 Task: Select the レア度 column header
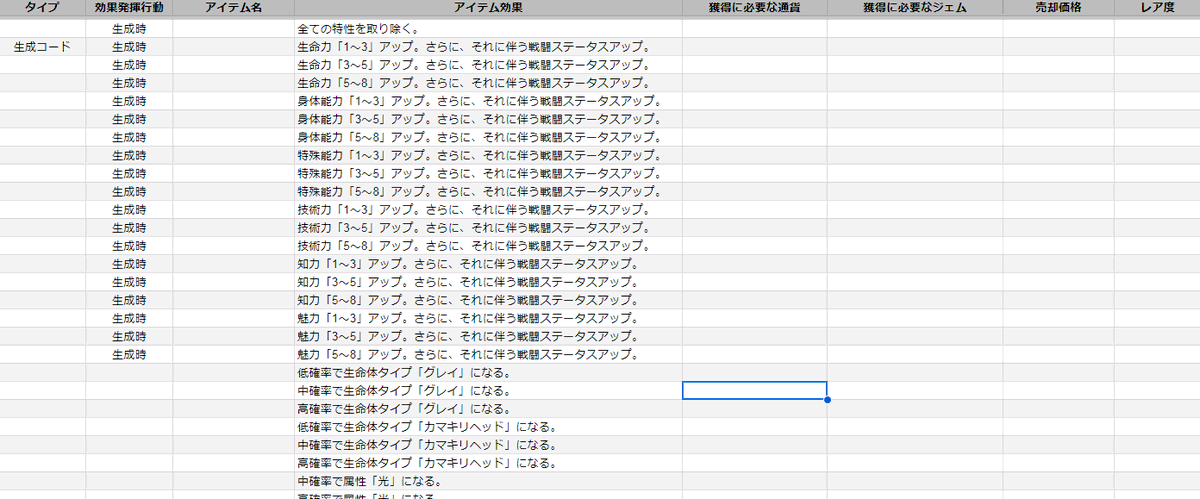tap(1157, 8)
